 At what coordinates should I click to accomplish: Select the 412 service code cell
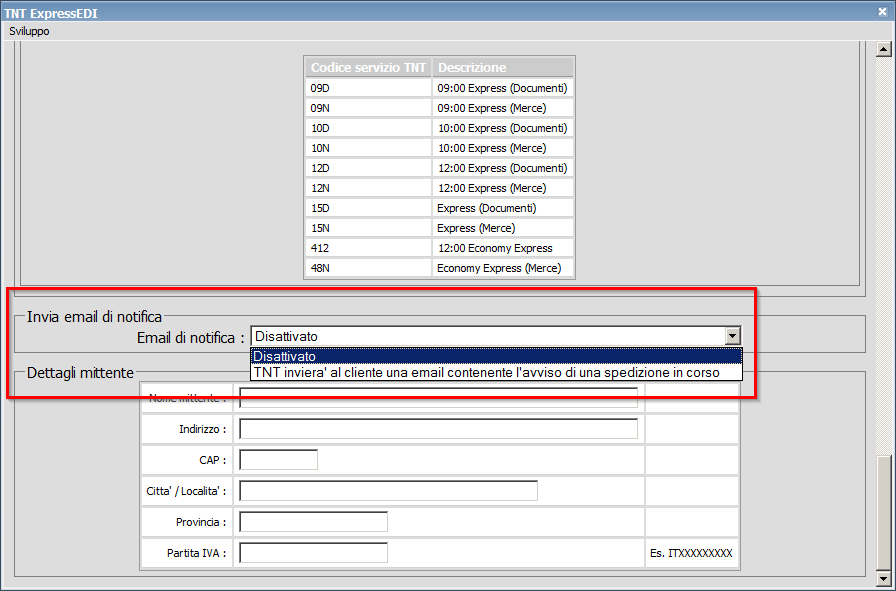[x=368, y=248]
